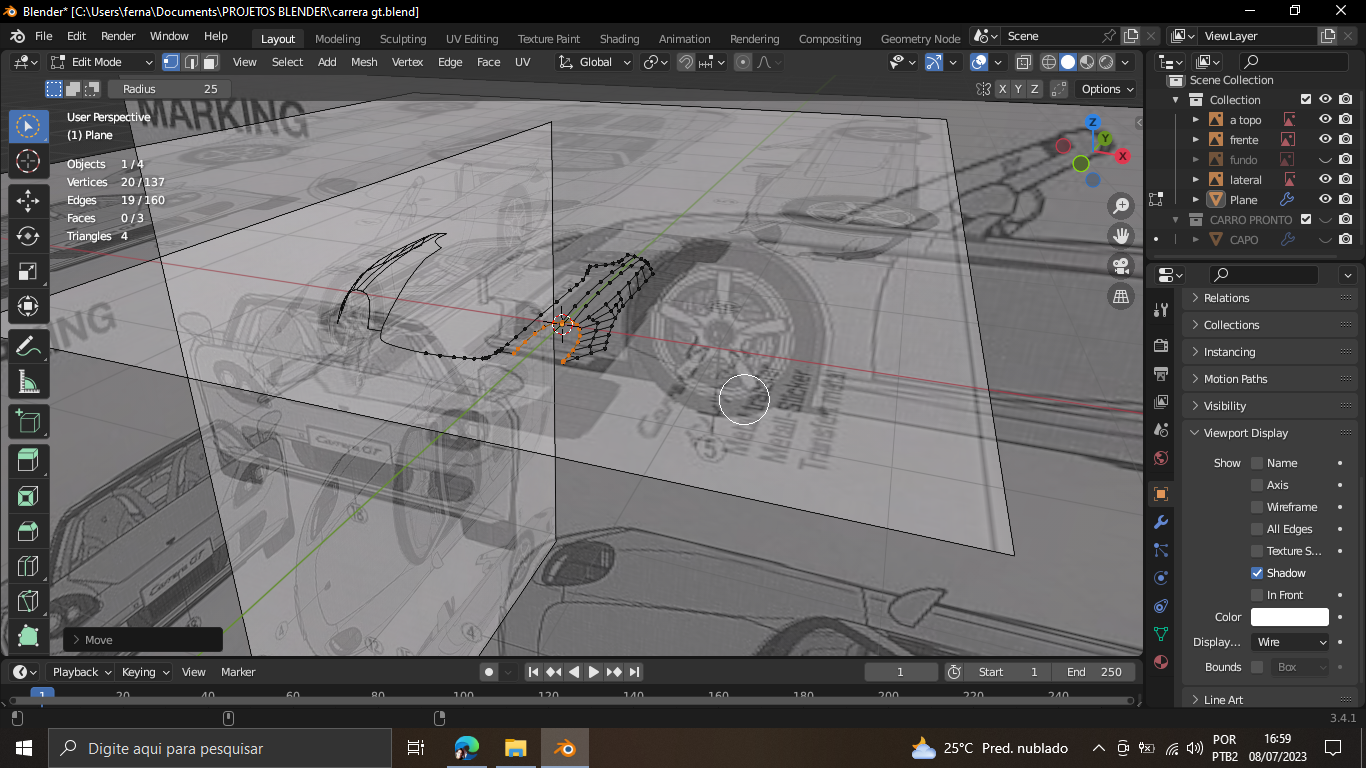Choose the Scale tool
The width and height of the screenshot is (1366, 768).
coord(28,272)
